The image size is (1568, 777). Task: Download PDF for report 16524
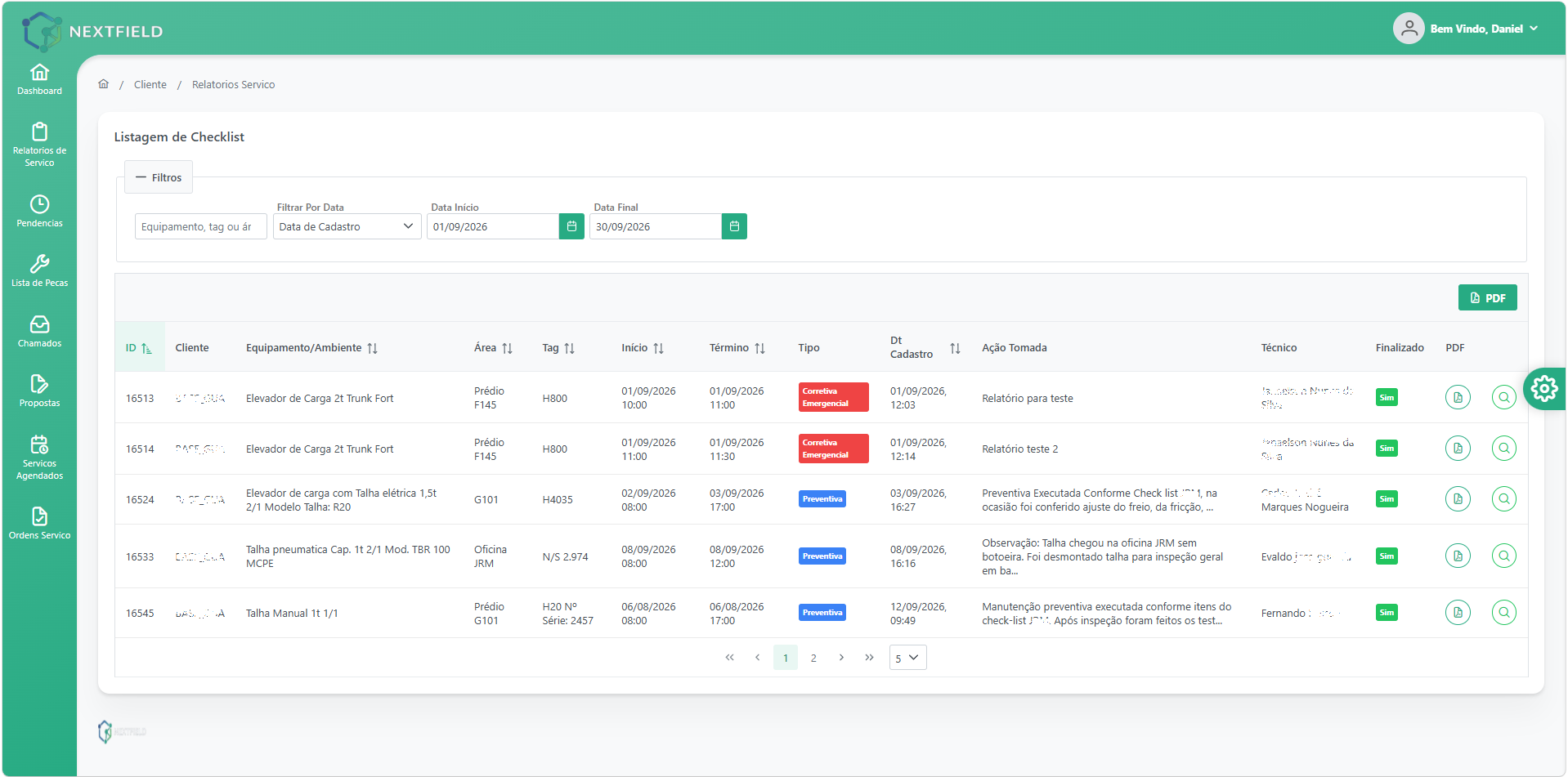coord(1458,499)
